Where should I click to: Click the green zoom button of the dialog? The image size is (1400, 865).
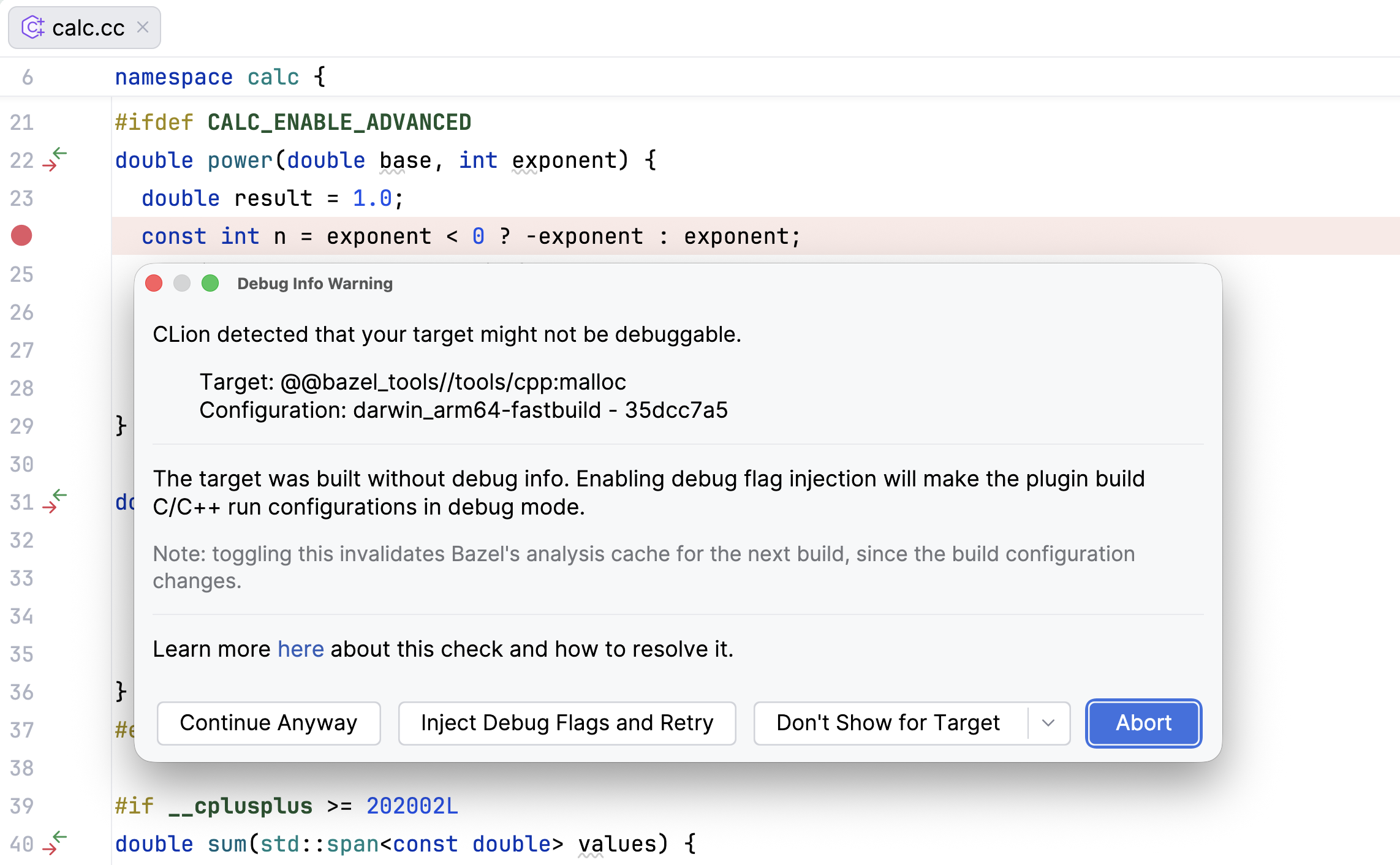pyautogui.click(x=210, y=283)
